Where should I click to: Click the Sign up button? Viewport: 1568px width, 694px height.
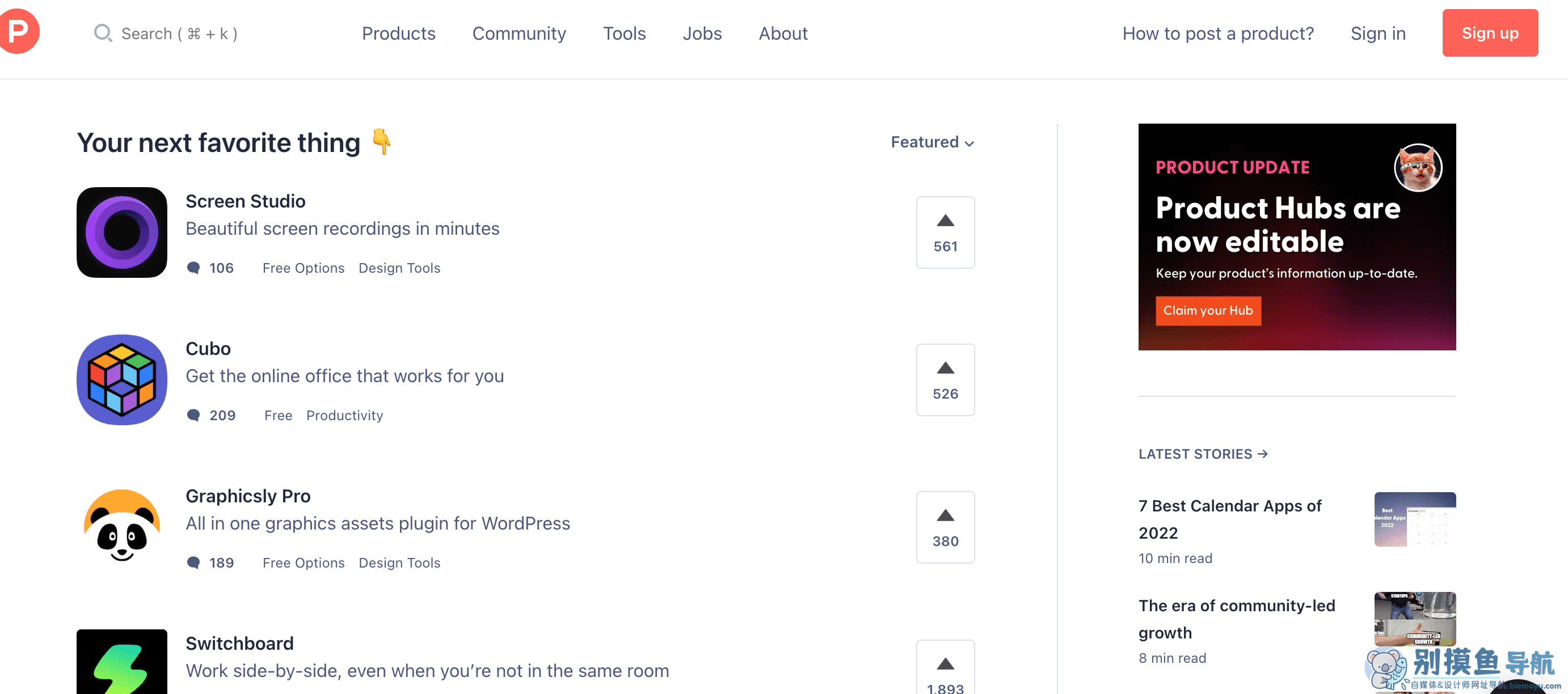[1490, 33]
